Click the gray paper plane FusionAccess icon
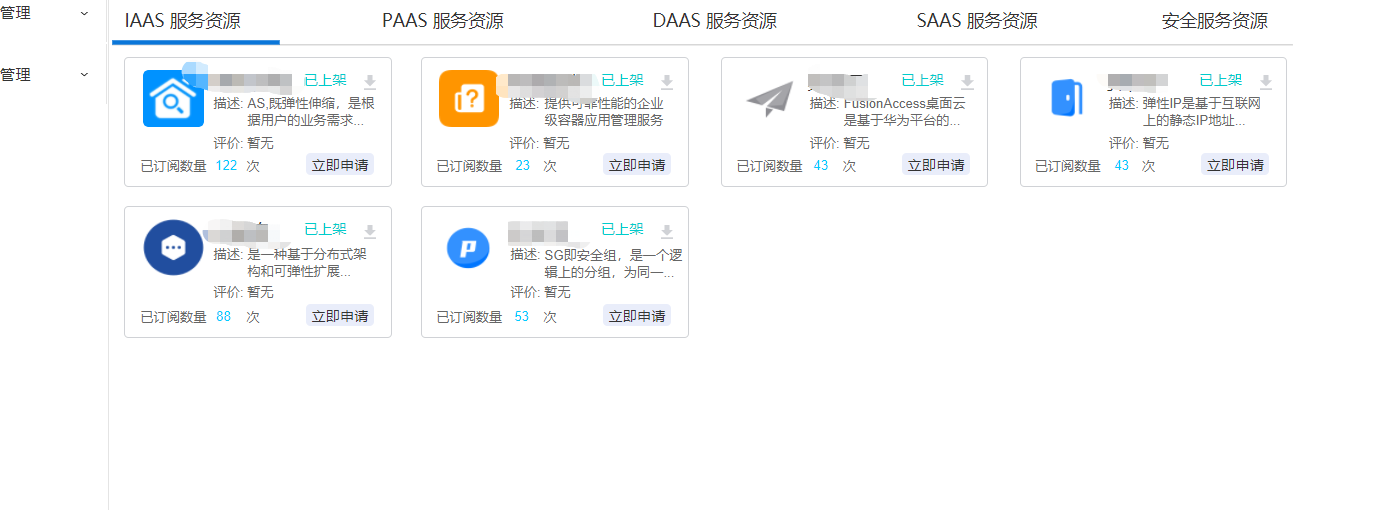1378x510 pixels. coord(769,99)
